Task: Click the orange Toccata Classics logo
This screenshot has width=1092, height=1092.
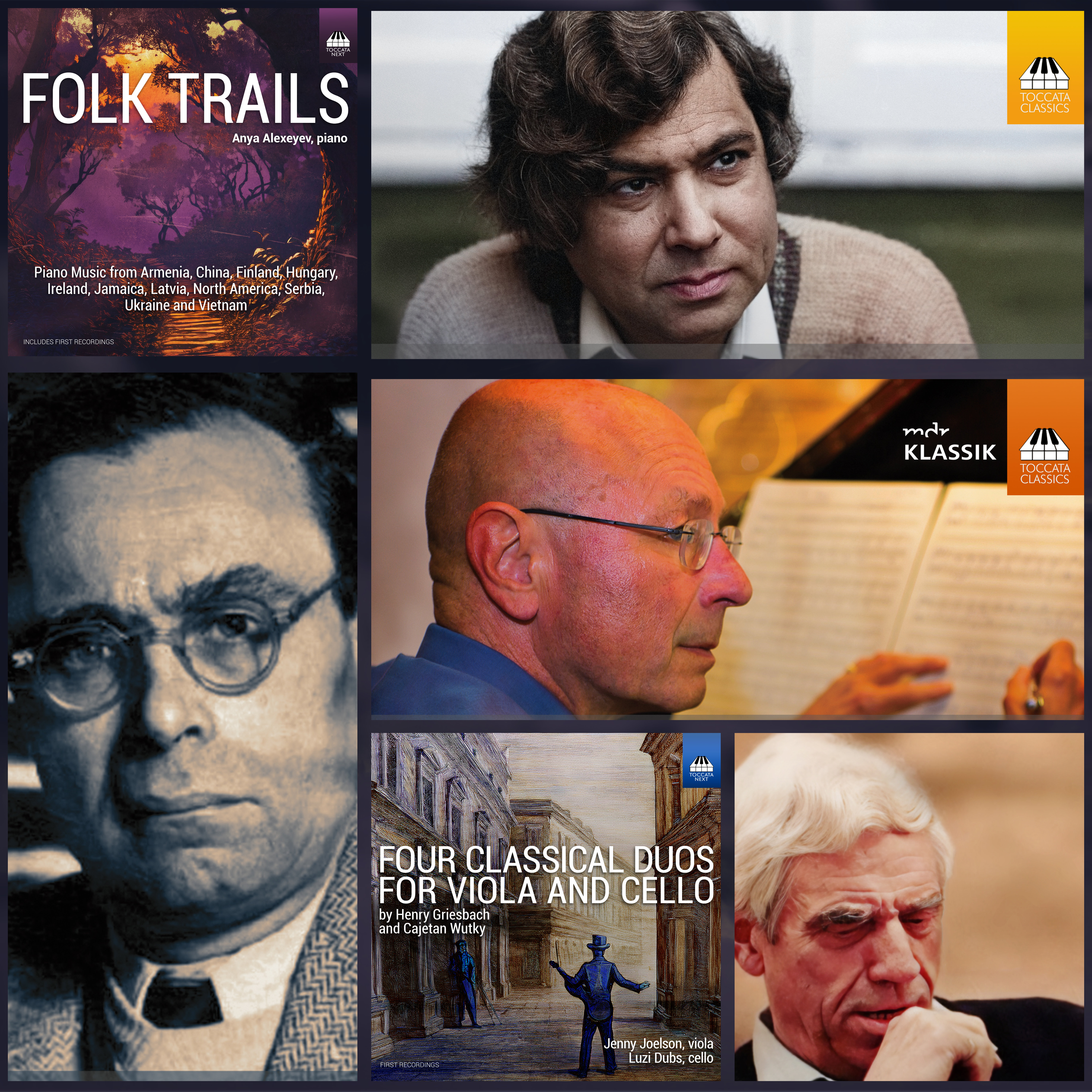Action: (x=1045, y=437)
